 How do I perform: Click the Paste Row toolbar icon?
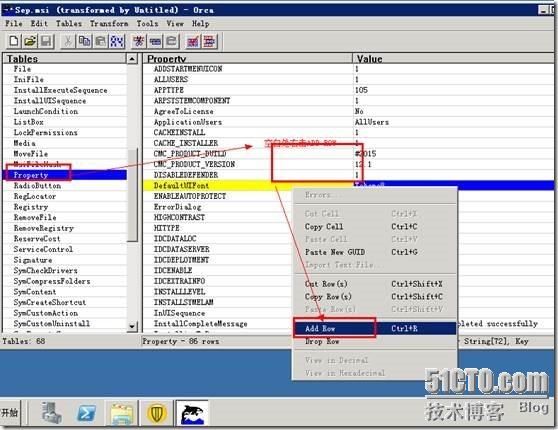click(171, 41)
